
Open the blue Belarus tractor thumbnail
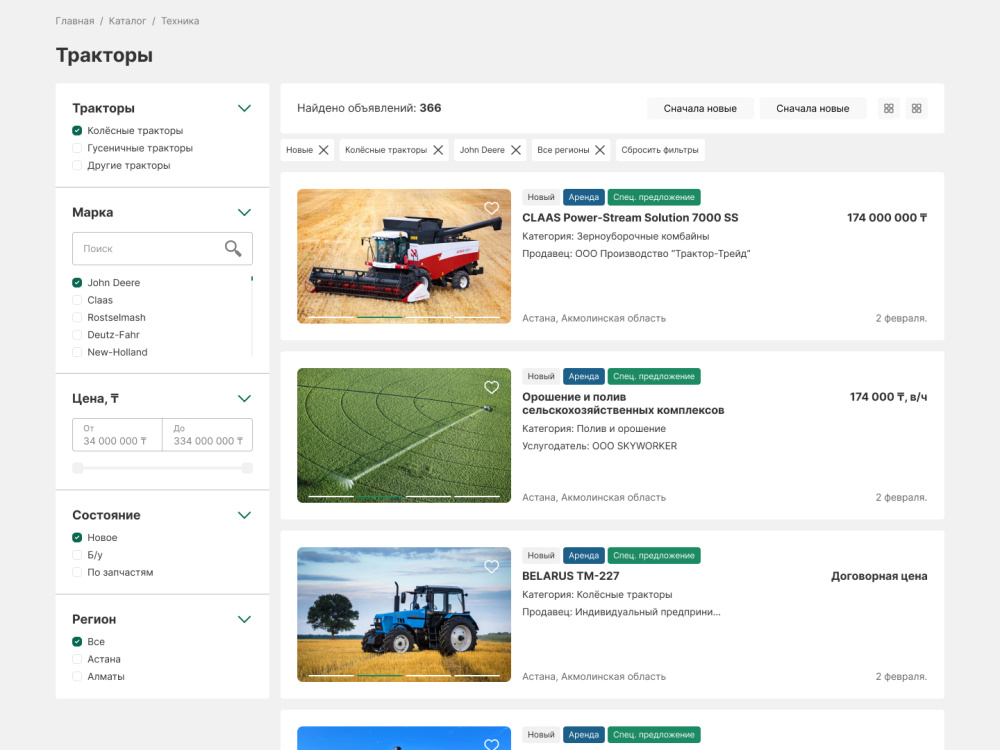pyautogui.click(x=404, y=615)
